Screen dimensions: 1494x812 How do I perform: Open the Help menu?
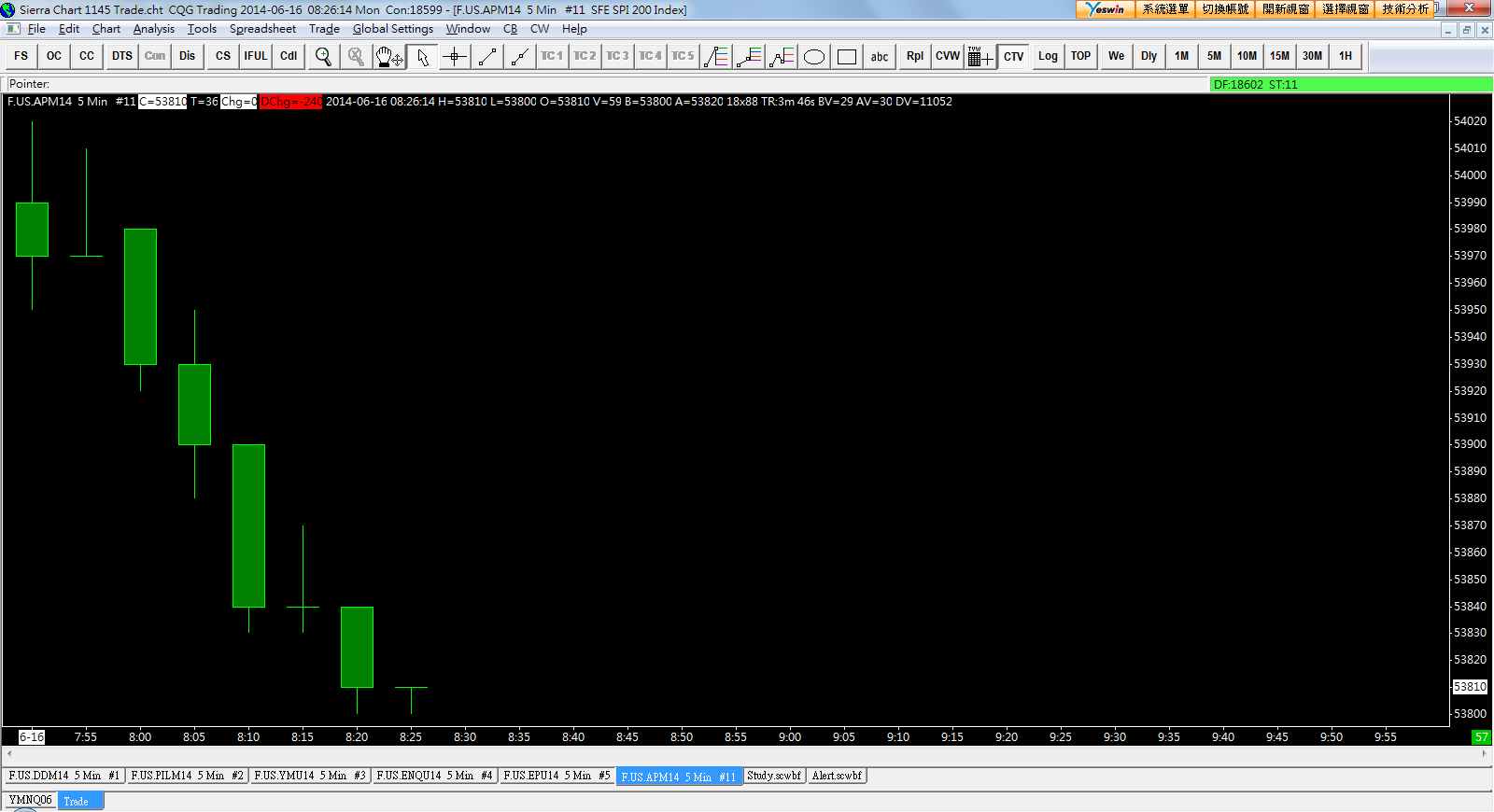coord(574,29)
